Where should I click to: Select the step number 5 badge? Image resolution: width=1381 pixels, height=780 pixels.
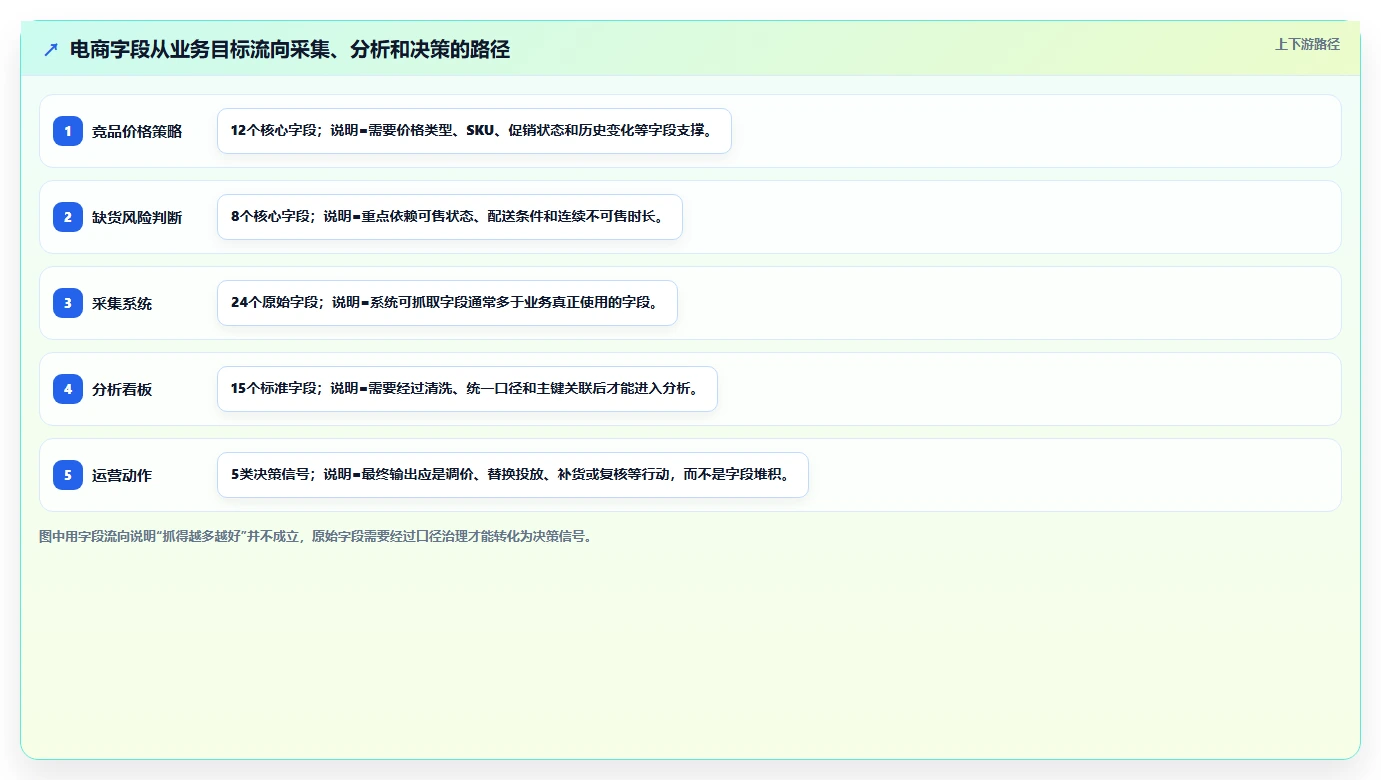coord(68,475)
